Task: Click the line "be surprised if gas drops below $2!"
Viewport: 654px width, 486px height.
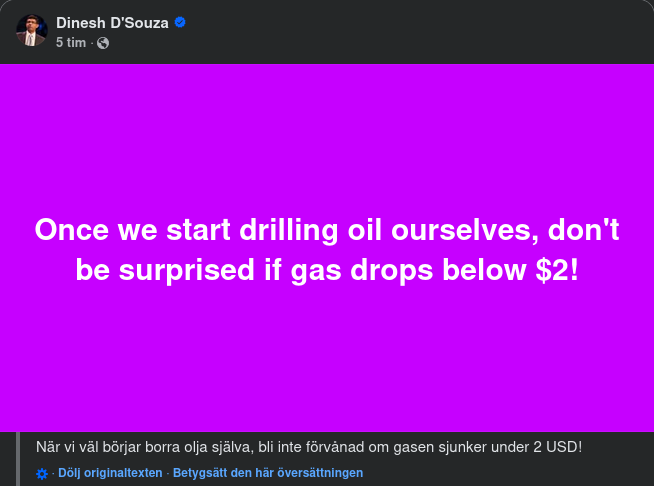Action: (x=327, y=270)
